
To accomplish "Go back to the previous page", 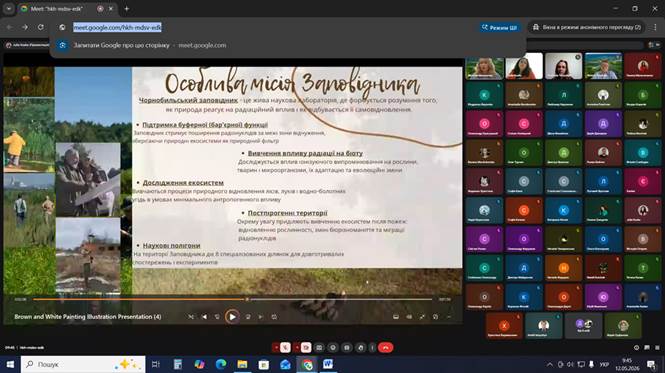I will click(9, 27).
